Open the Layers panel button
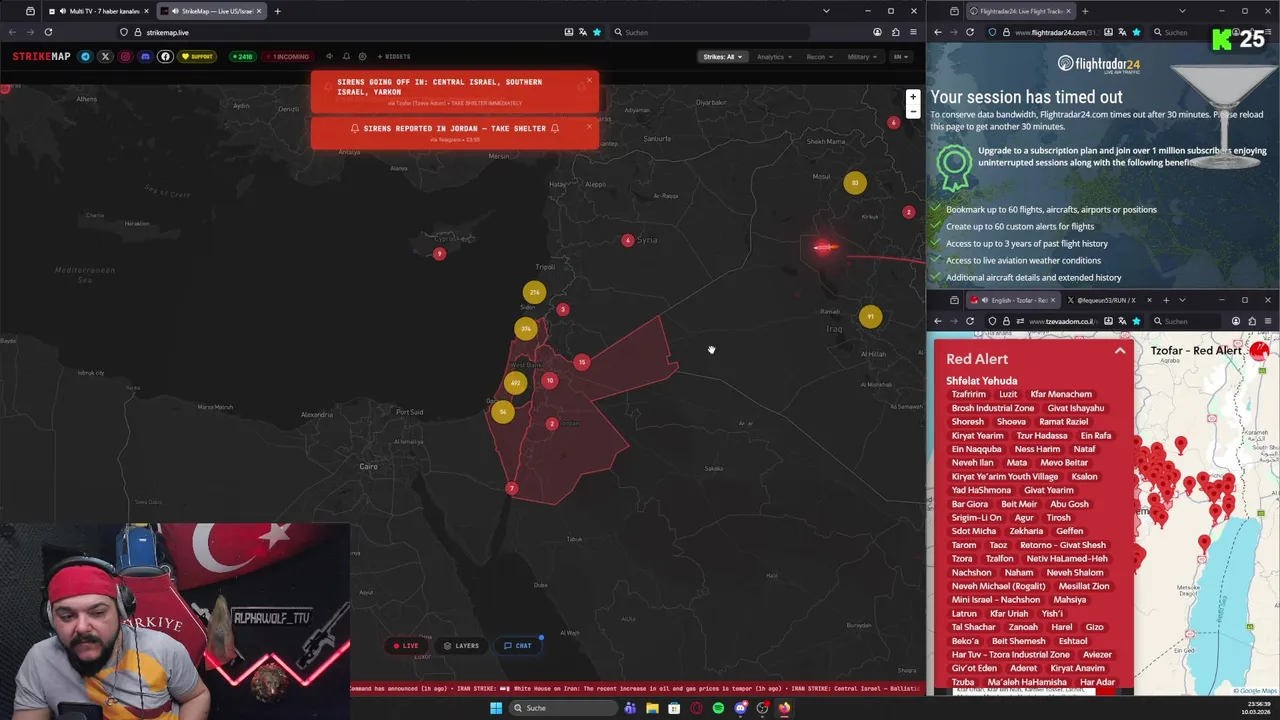 pyautogui.click(x=461, y=646)
